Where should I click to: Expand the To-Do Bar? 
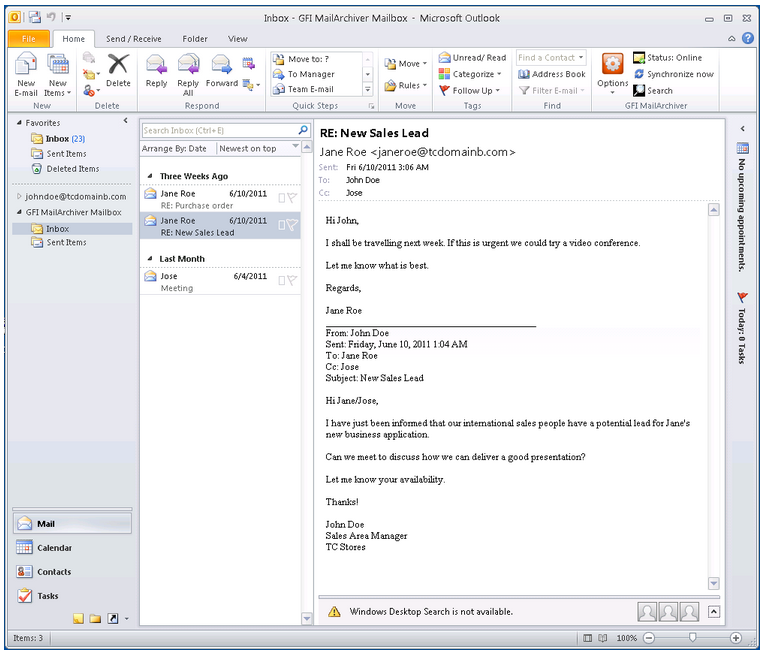(x=742, y=129)
